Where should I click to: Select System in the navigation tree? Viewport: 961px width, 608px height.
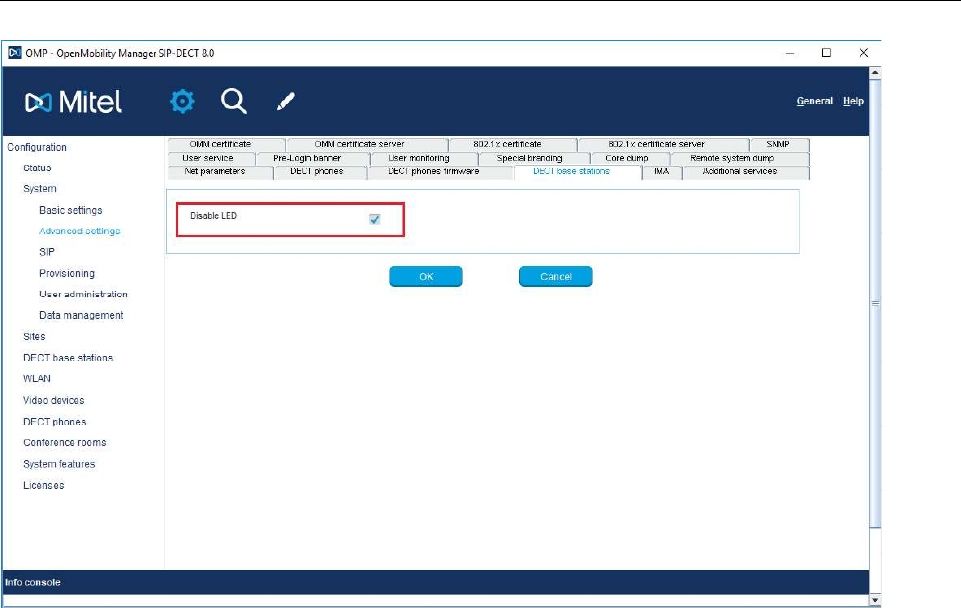click(x=40, y=189)
